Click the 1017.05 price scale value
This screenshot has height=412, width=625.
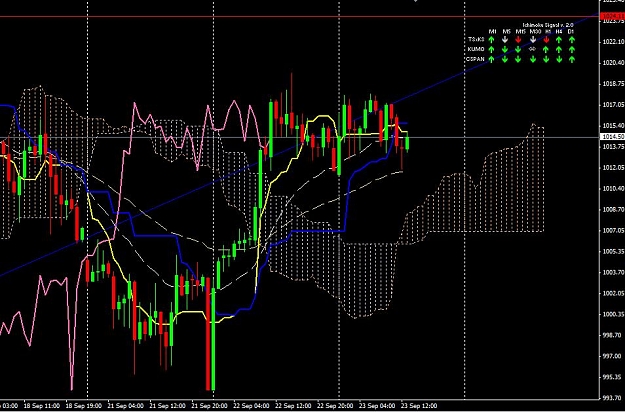coord(614,105)
